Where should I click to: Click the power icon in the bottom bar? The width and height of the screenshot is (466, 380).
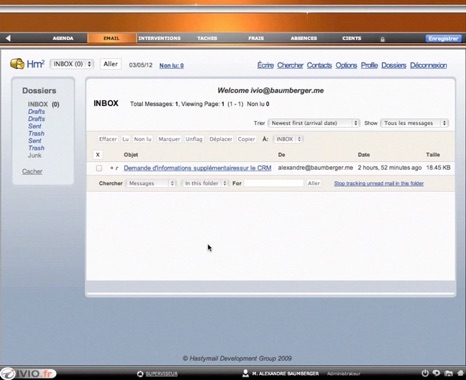click(425, 373)
